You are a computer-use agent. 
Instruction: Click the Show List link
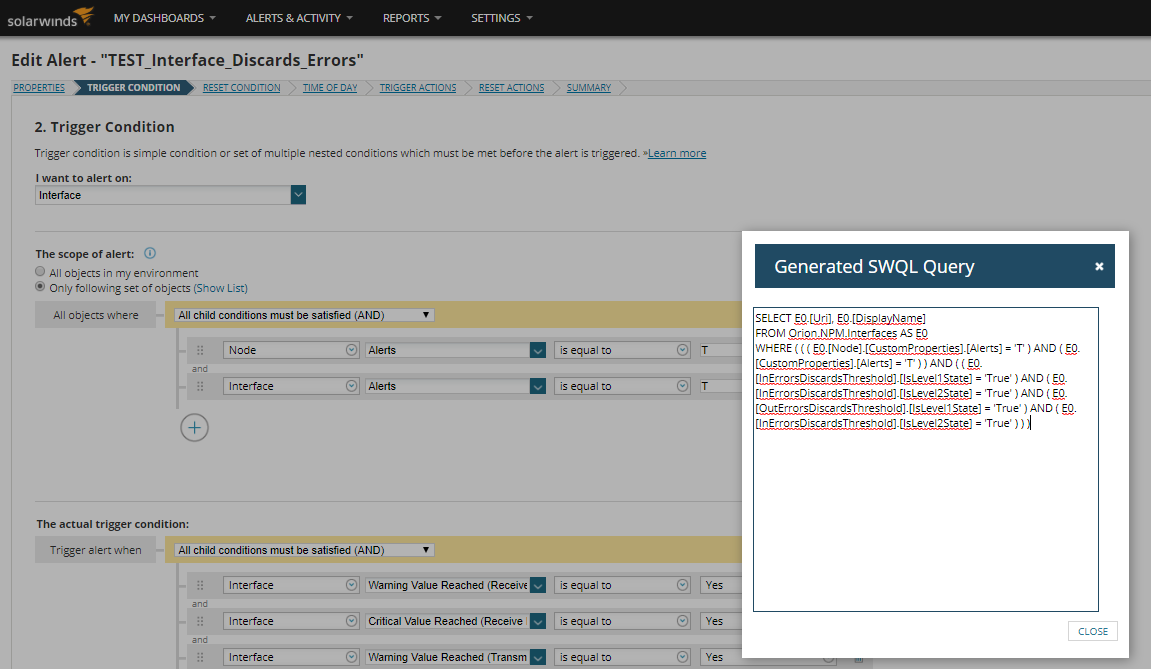pyautogui.click(x=220, y=288)
